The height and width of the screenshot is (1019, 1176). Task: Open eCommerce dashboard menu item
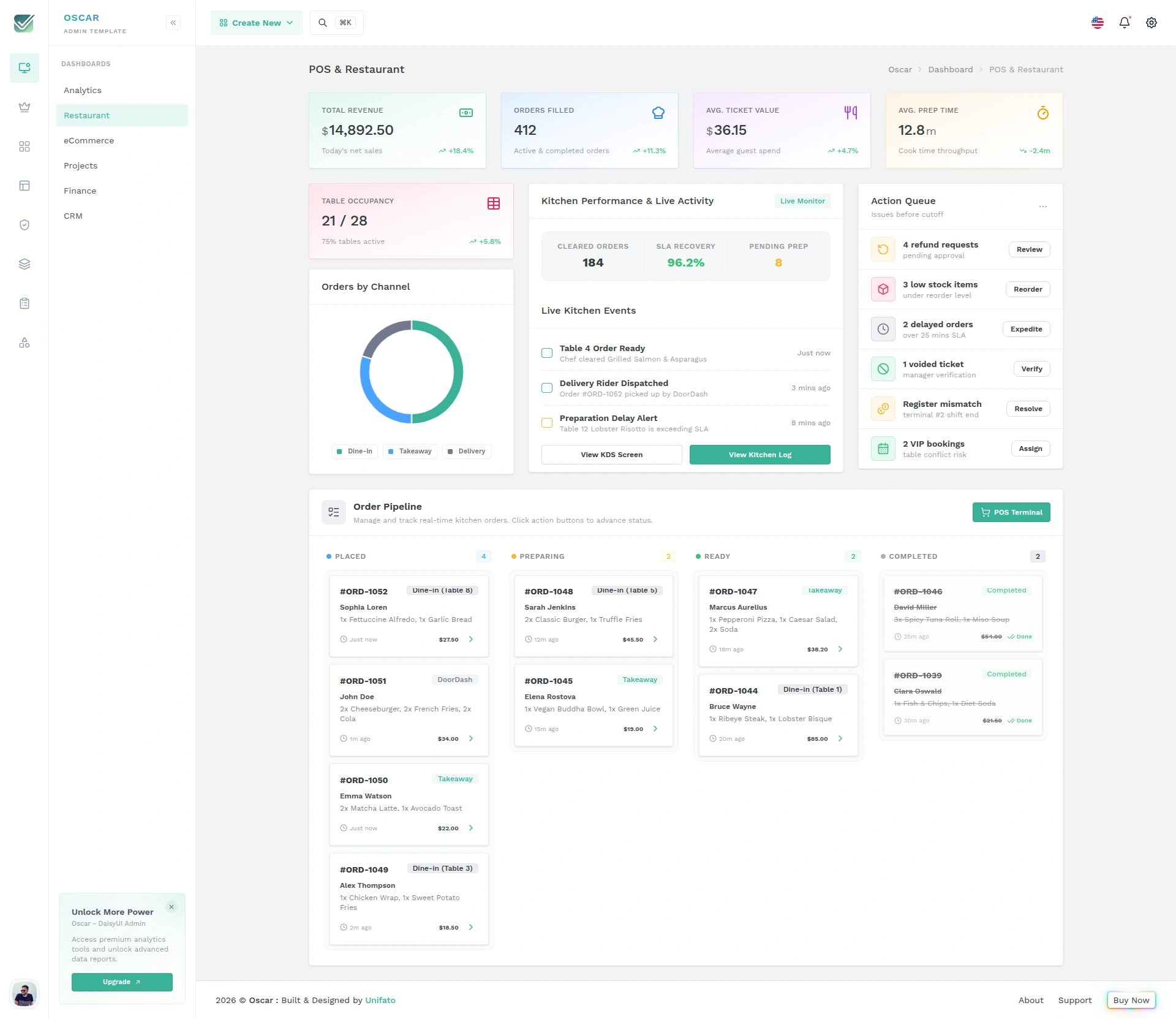(122, 140)
